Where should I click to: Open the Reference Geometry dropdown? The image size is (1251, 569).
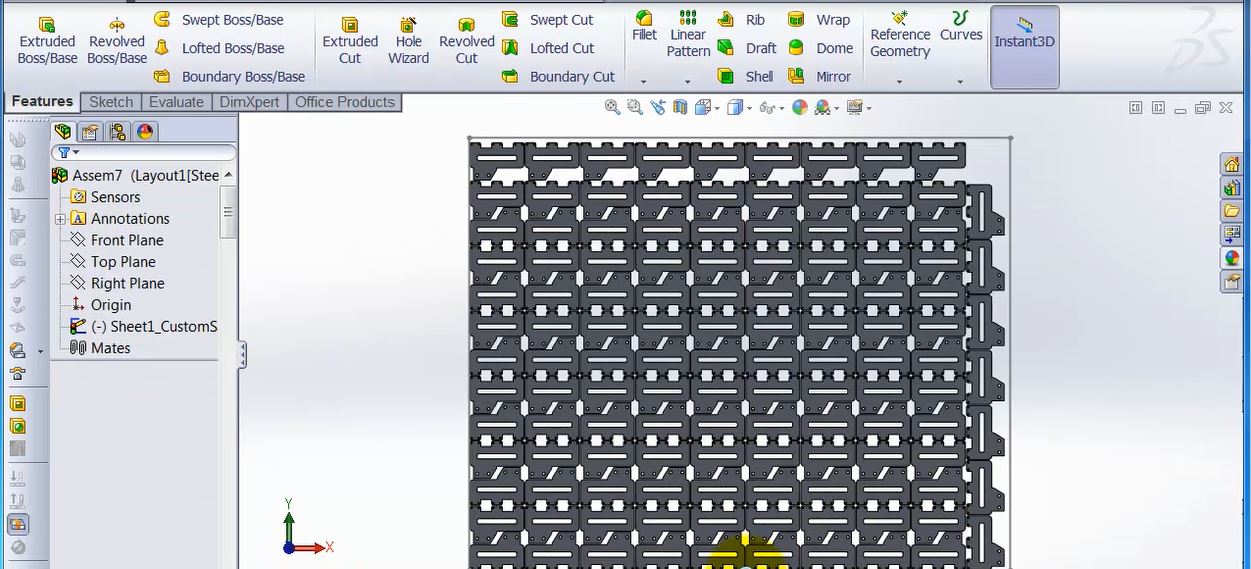pyautogui.click(x=900, y=82)
